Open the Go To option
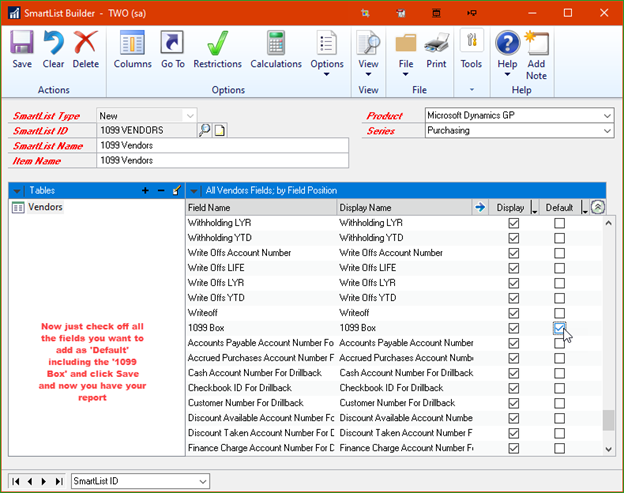The height and width of the screenshot is (493, 624). (x=172, y=43)
